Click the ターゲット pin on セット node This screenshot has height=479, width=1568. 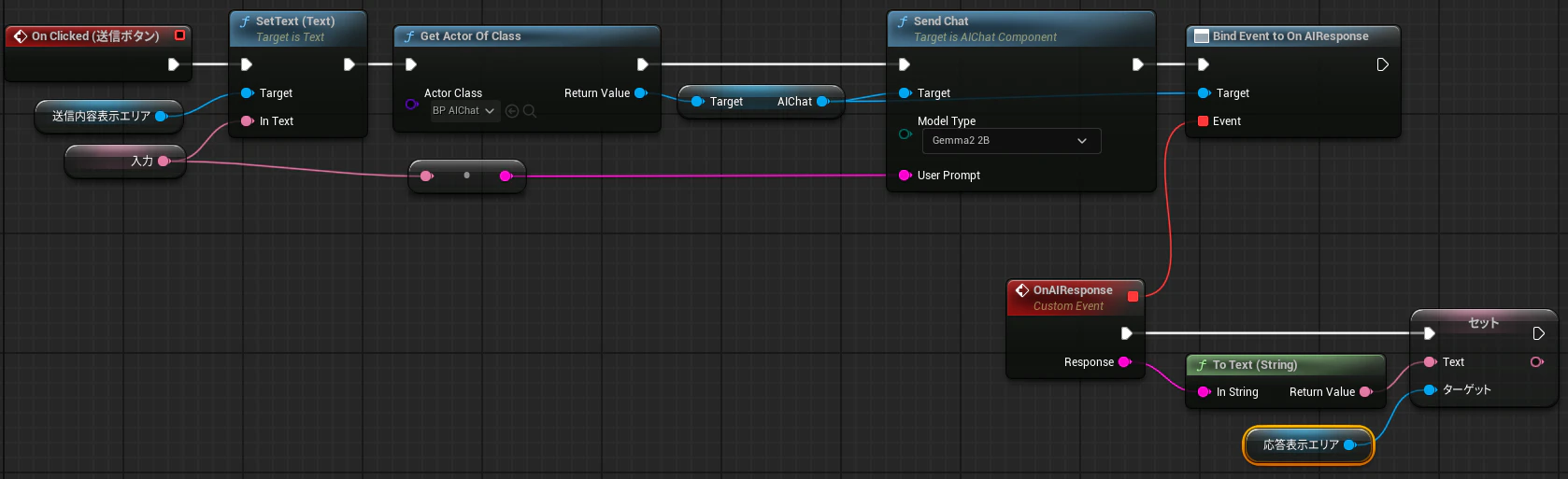(1431, 390)
